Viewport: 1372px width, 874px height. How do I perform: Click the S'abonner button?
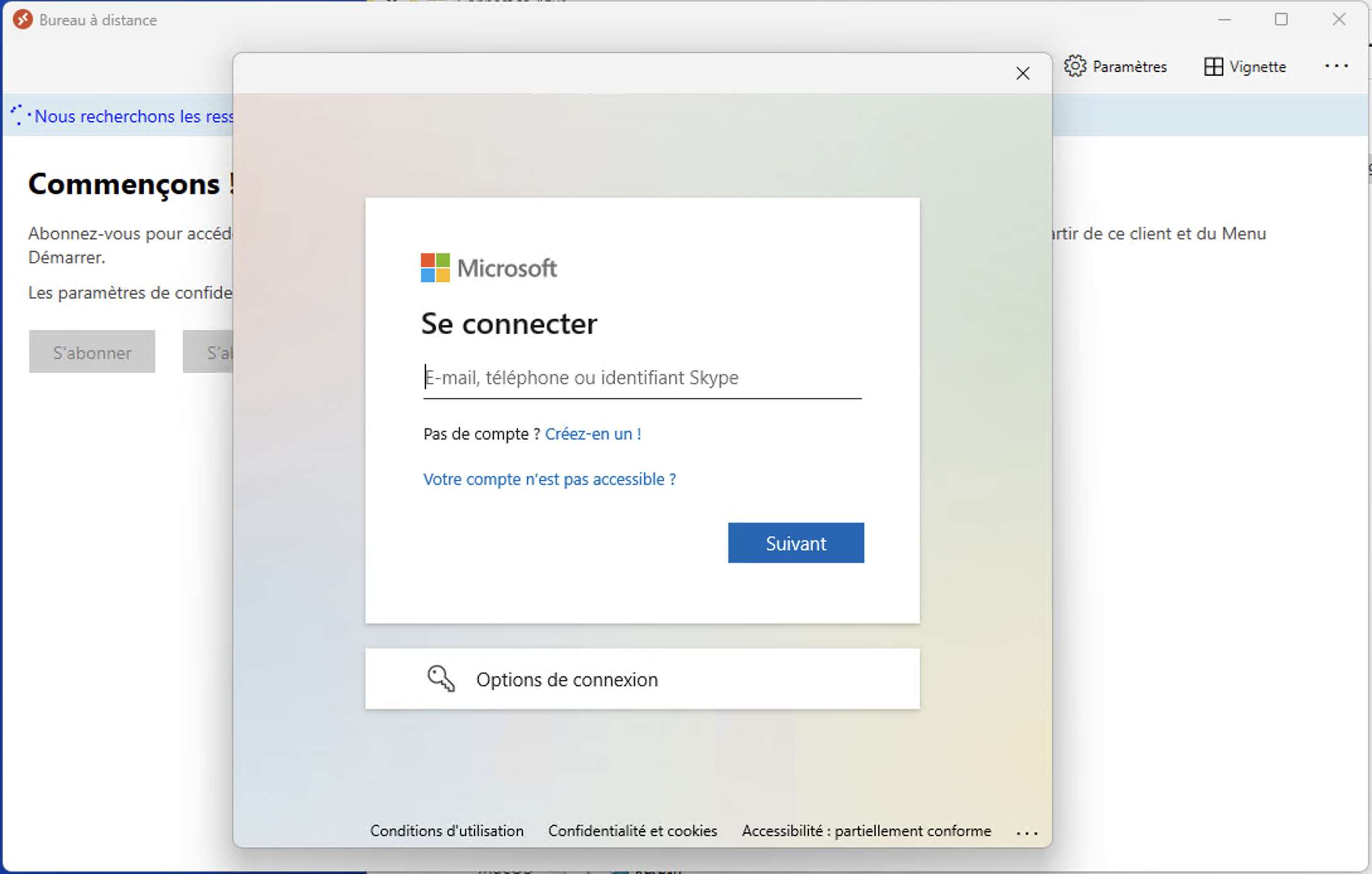point(92,353)
